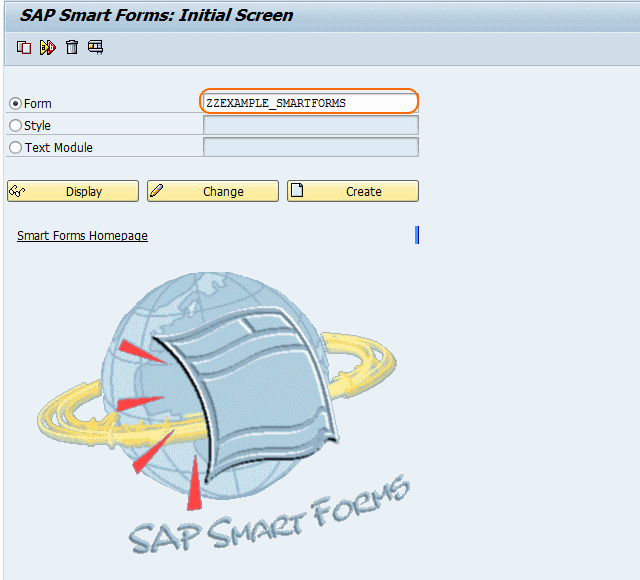Open the Smart Forms Homepage link
This screenshot has height=580, width=640.
pos(82,236)
